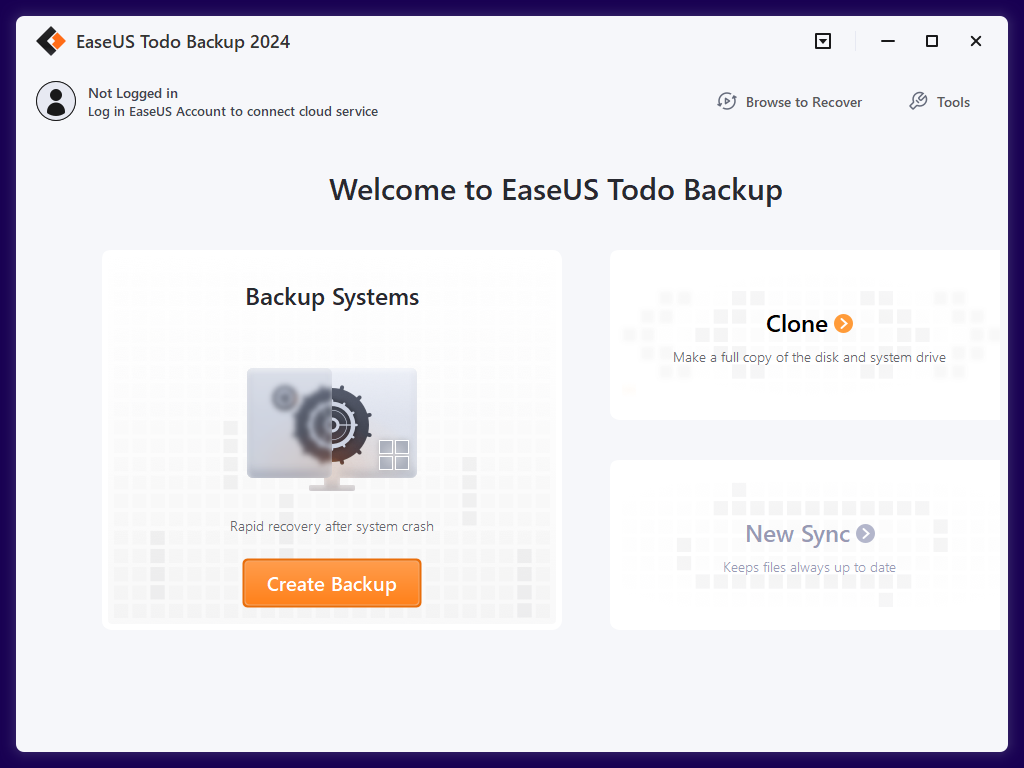The width and height of the screenshot is (1024, 768).
Task: Click the gray arrow beside New Sync
Action: (865, 534)
